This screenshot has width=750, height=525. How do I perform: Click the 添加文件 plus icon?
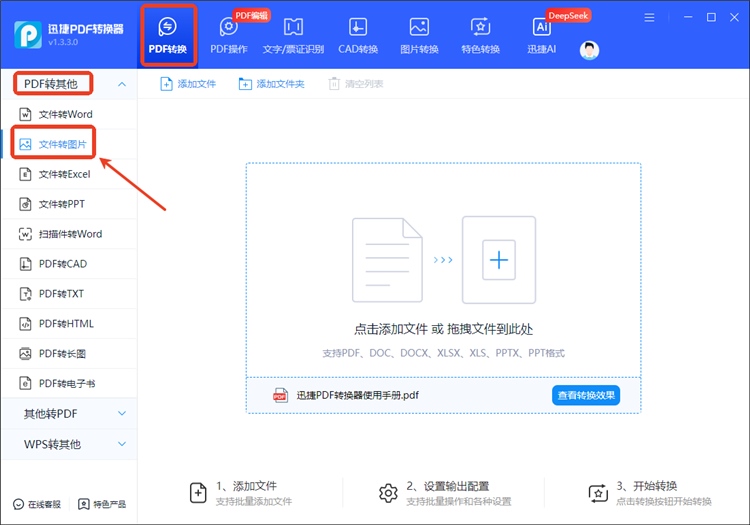click(166, 84)
